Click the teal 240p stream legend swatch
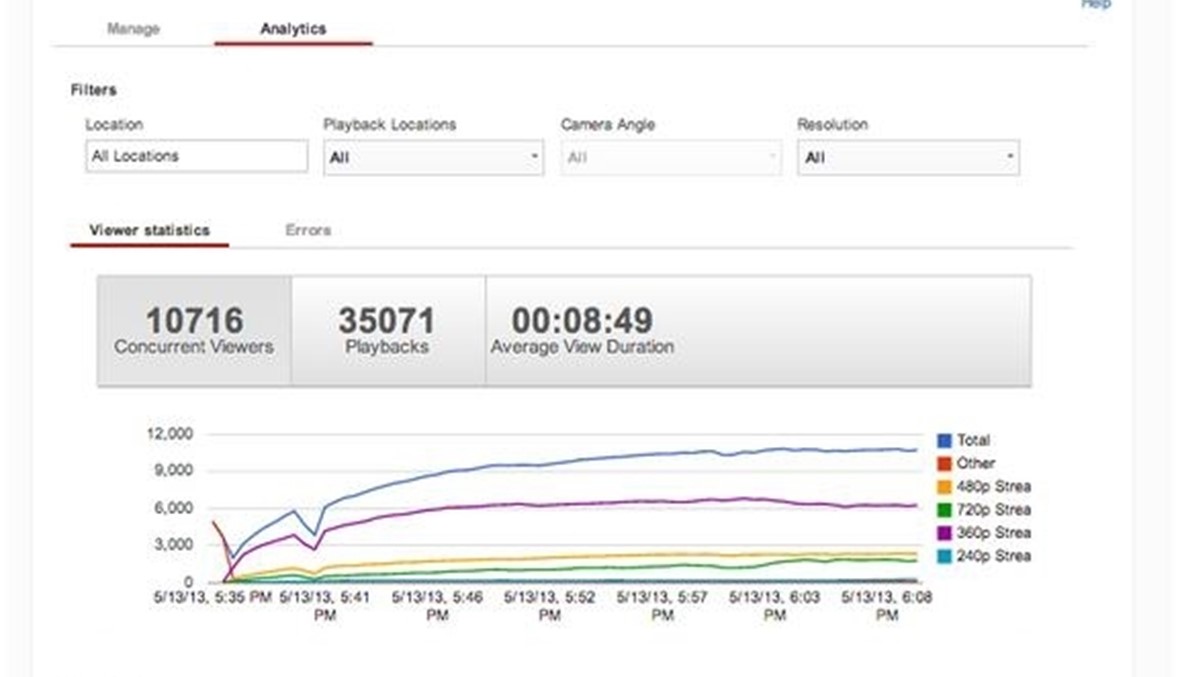1180x677 pixels. (x=944, y=556)
